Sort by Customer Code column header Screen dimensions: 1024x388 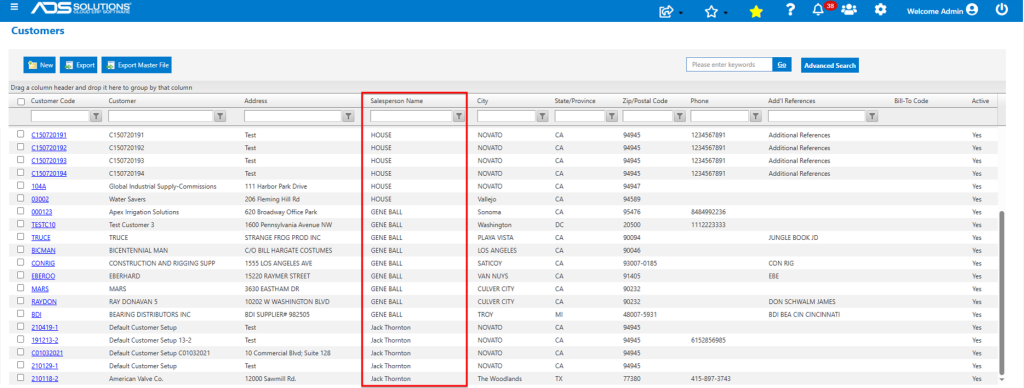53,101
